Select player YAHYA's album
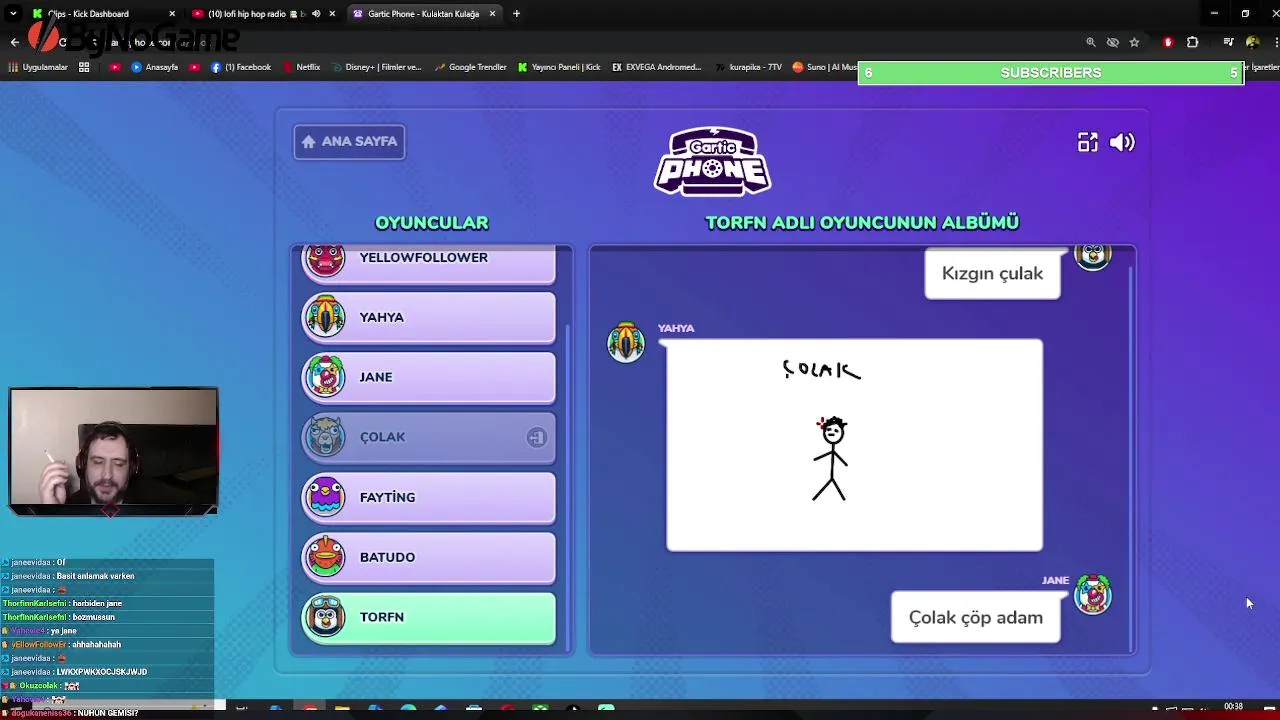The height and width of the screenshot is (720, 1280). [x=428, y=317]
